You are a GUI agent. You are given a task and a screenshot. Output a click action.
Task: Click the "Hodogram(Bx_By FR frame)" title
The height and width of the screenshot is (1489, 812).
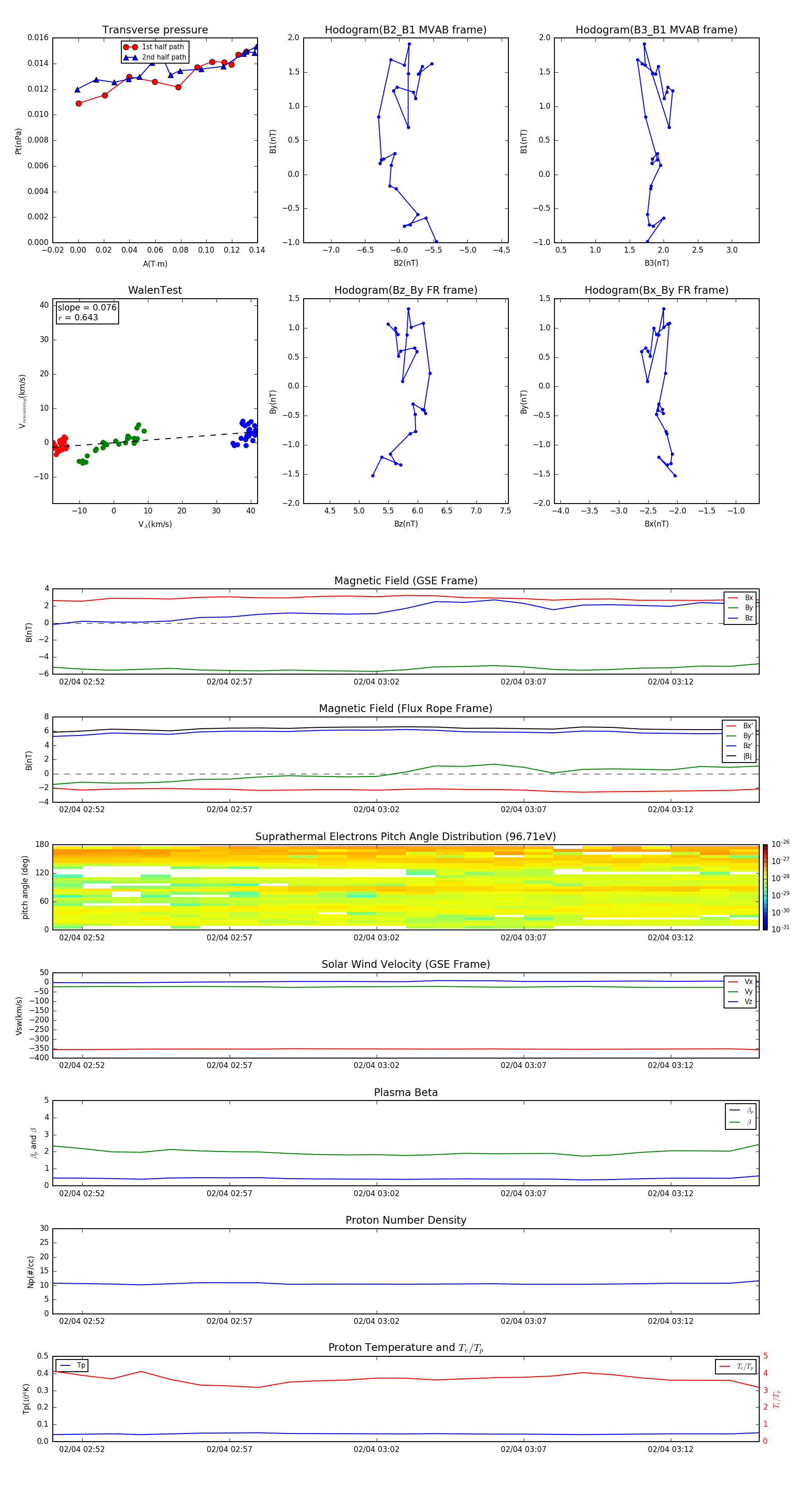click(x=656, y=290)
